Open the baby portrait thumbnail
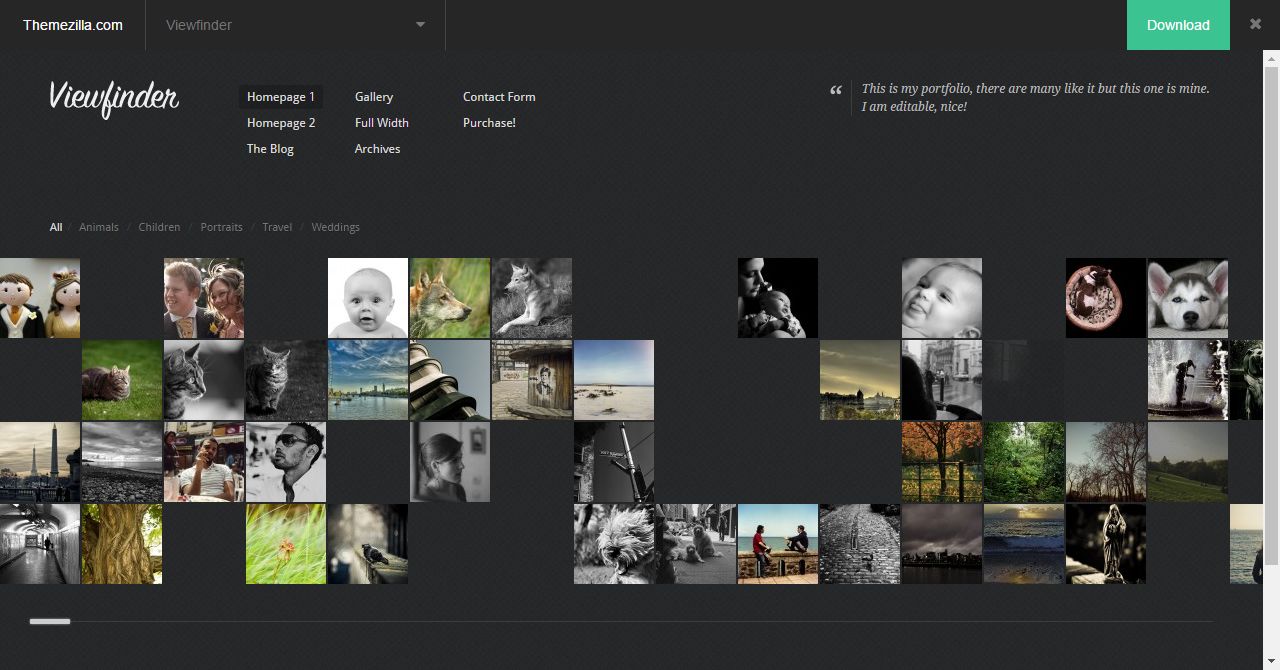The width and height of the screenshot is (1280, 670). 368,298
